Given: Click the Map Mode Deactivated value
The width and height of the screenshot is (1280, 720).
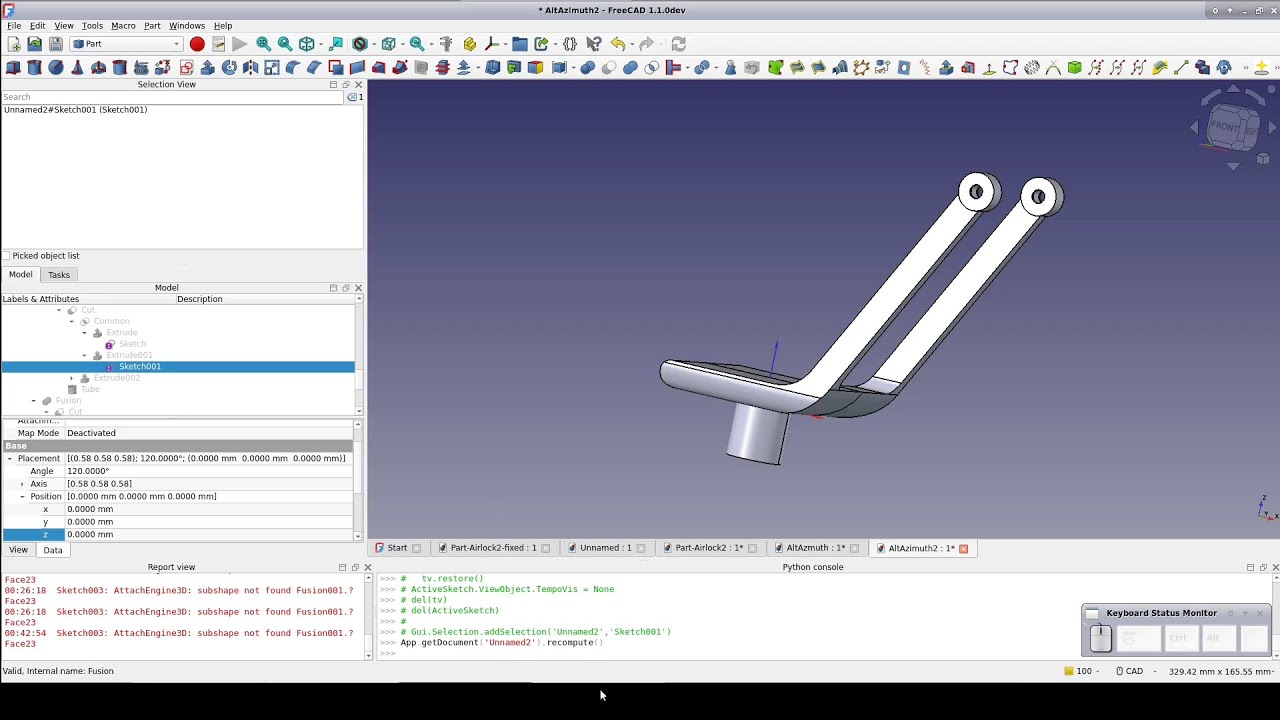Looking at the screenshot, I should click(x=208, y=433).
